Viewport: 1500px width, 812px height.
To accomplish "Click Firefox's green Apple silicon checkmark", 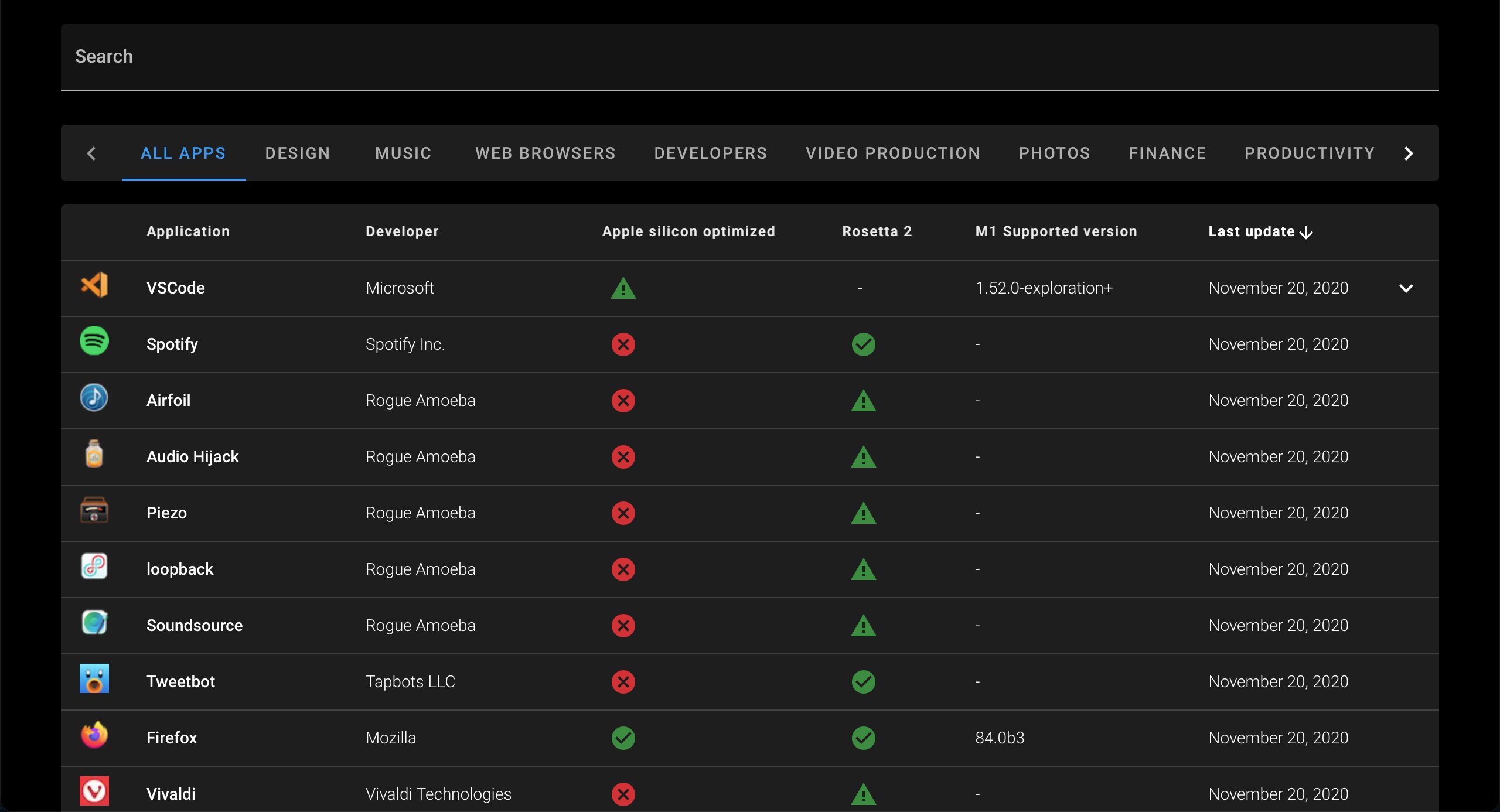I will [623, 738].
